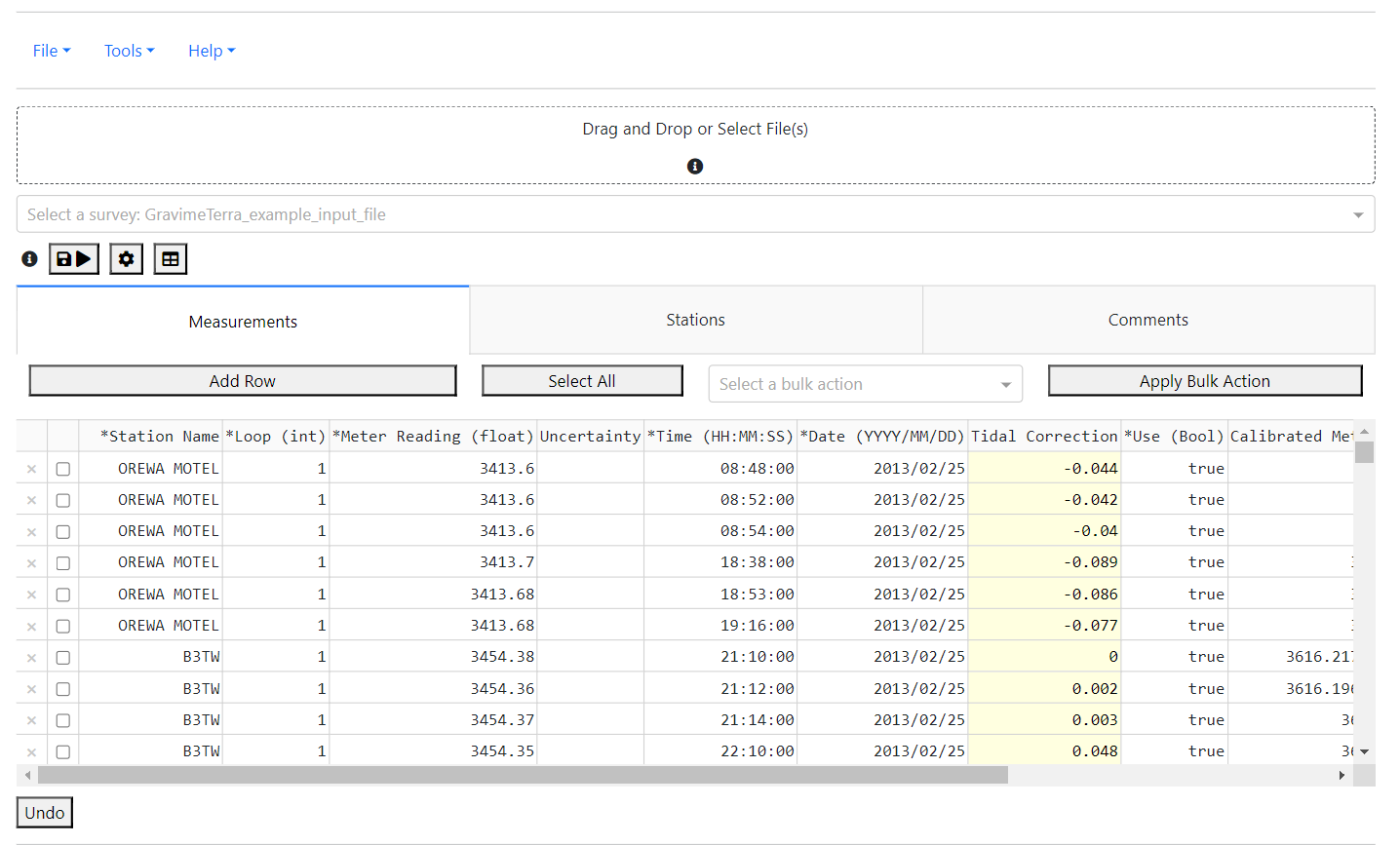
Task: Tick checkbox for OREWA MOTEL 19:16:00 row
Action: (x=63, y=626)
